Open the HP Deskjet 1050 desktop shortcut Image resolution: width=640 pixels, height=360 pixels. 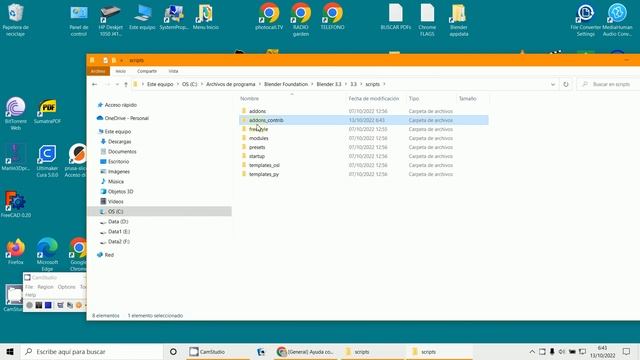pyautogui.click(x=111, y=20)
